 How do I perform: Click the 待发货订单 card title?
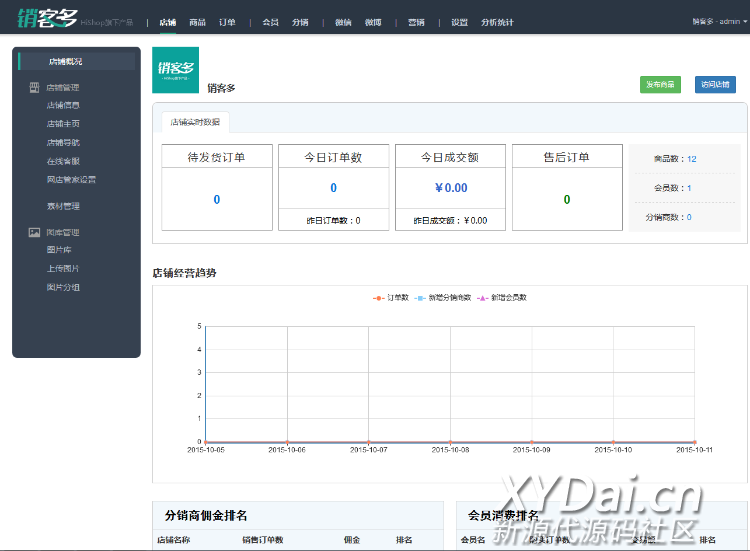pyautogui.click(x=217, y=157)
